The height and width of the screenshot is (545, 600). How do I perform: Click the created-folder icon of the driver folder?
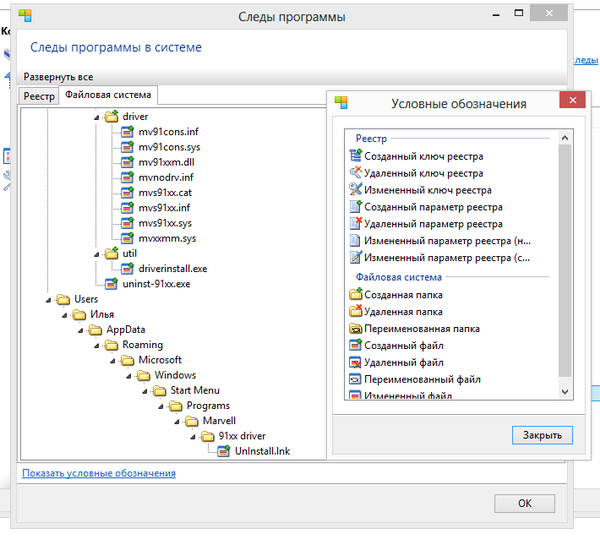[x=111, y=116]
